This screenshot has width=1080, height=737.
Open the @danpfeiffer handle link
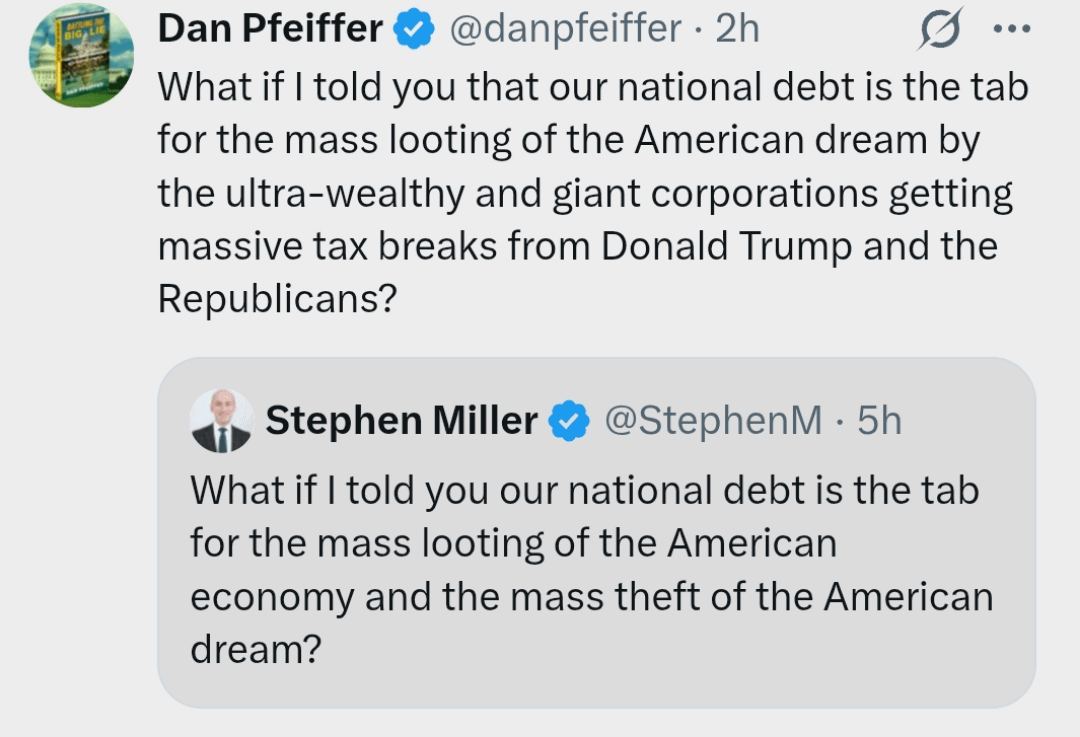click(x=565, y=30)
